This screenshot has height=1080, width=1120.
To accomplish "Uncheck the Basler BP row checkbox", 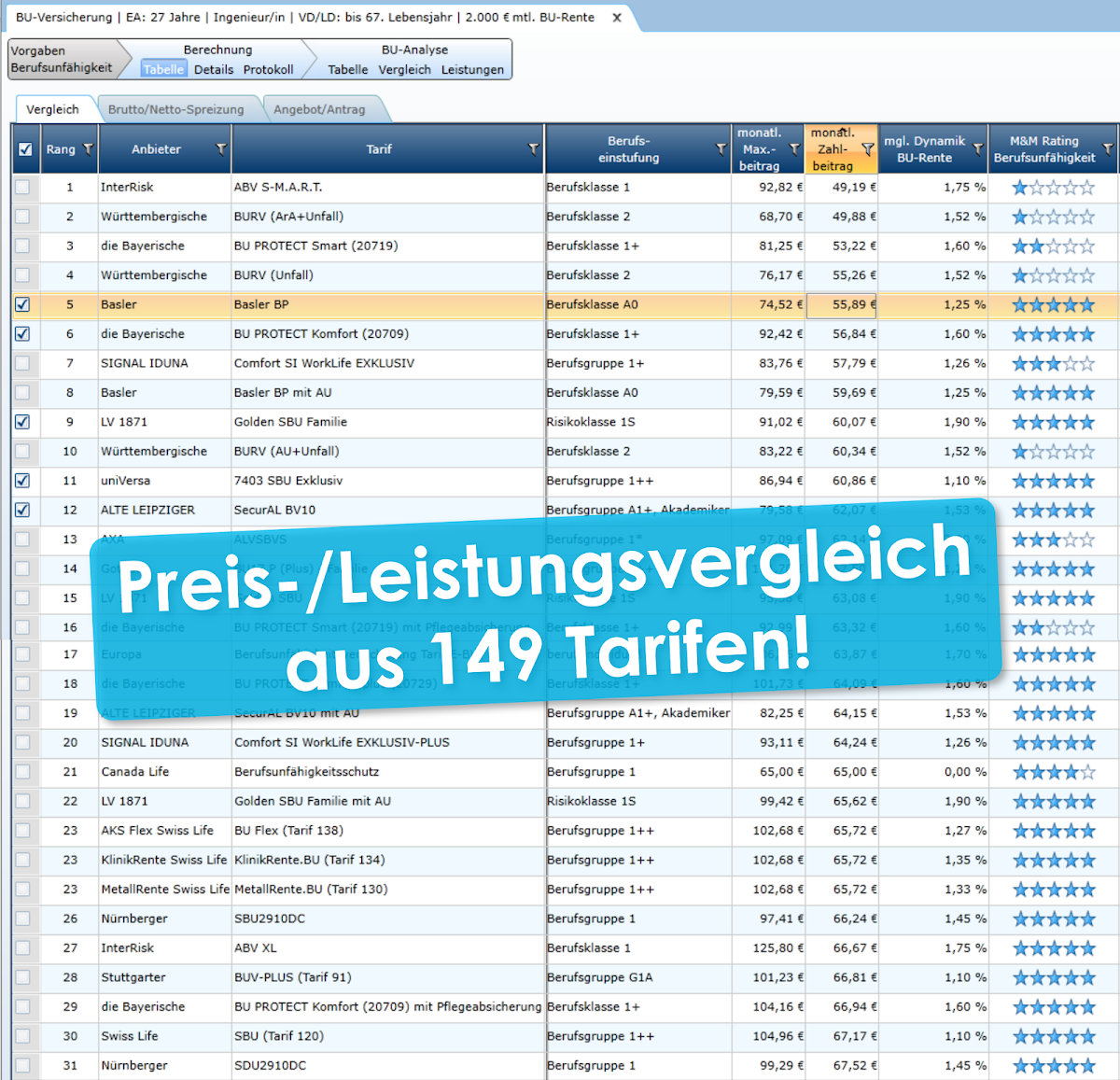I will (x=23, y=304).
